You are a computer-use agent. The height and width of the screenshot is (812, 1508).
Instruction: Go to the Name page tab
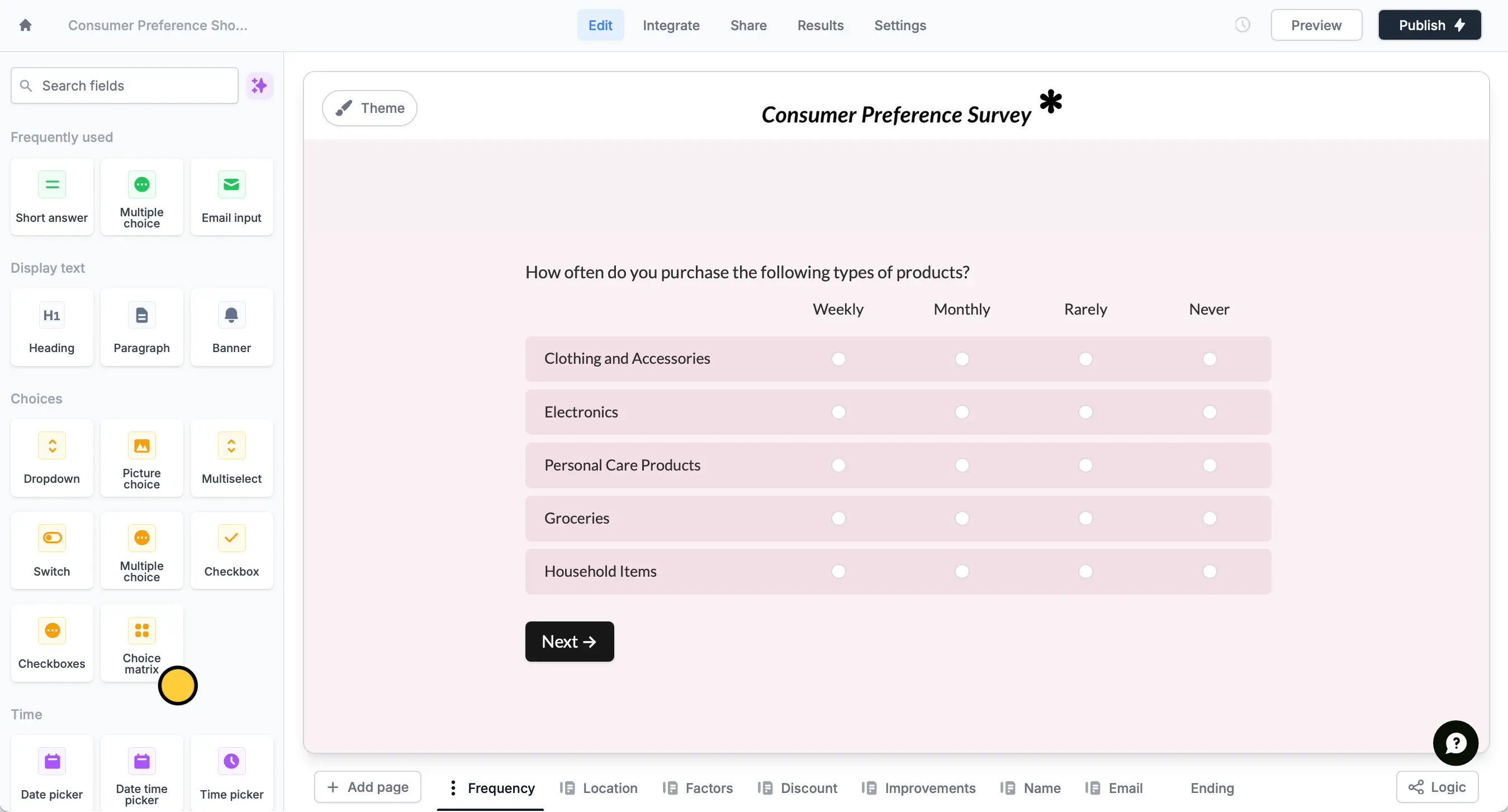(1030, 788)
